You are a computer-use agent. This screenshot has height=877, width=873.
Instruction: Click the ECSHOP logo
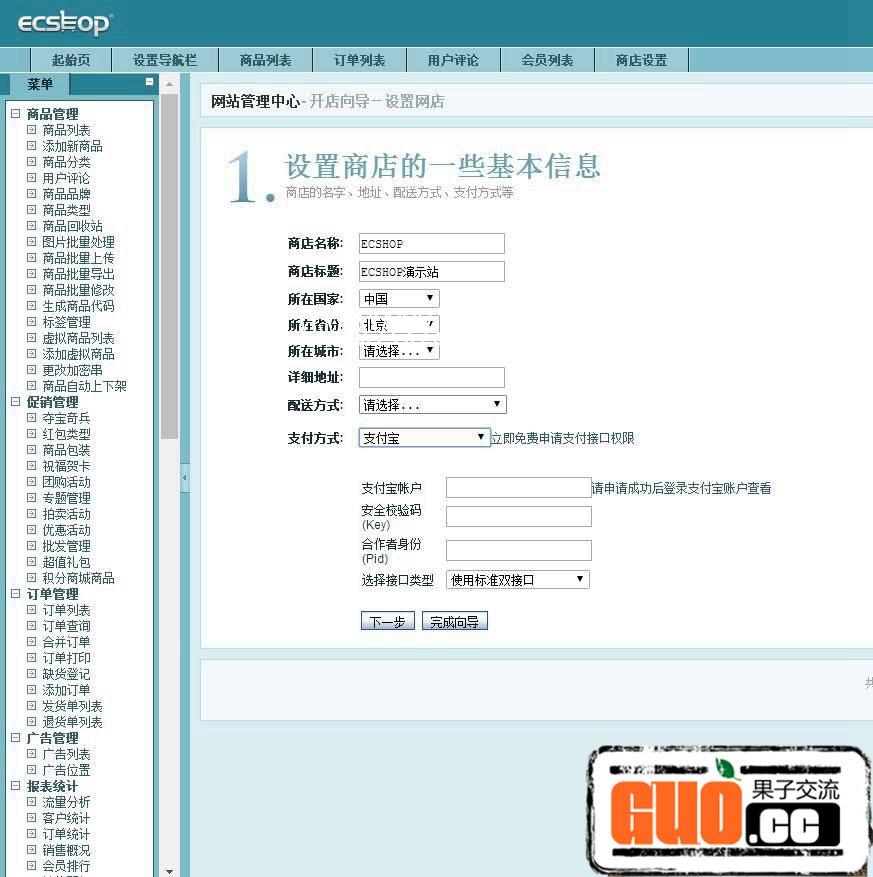[65, 23]
